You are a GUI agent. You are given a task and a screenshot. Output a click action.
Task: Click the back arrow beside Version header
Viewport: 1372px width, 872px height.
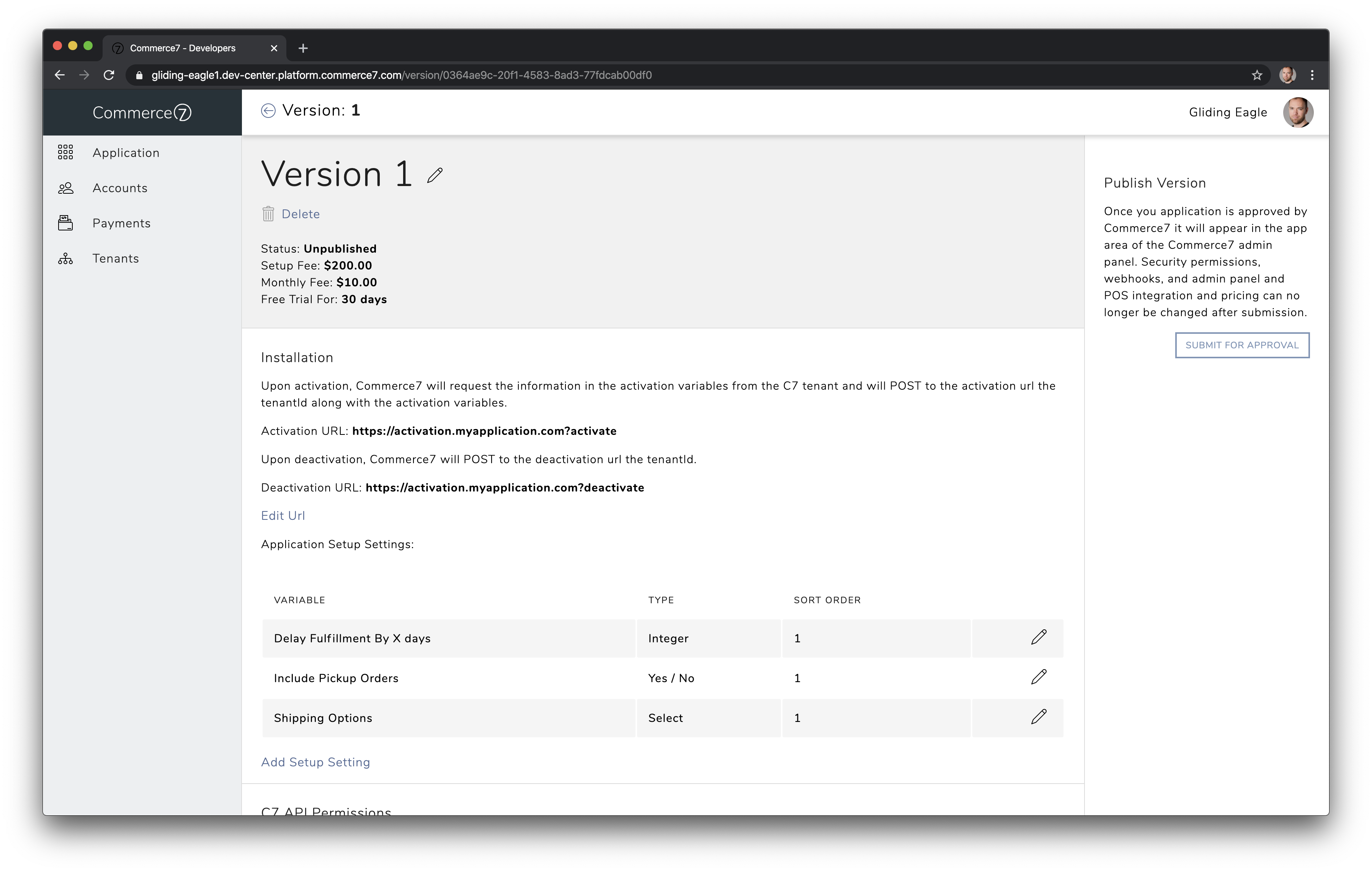[x=268, y=111]
